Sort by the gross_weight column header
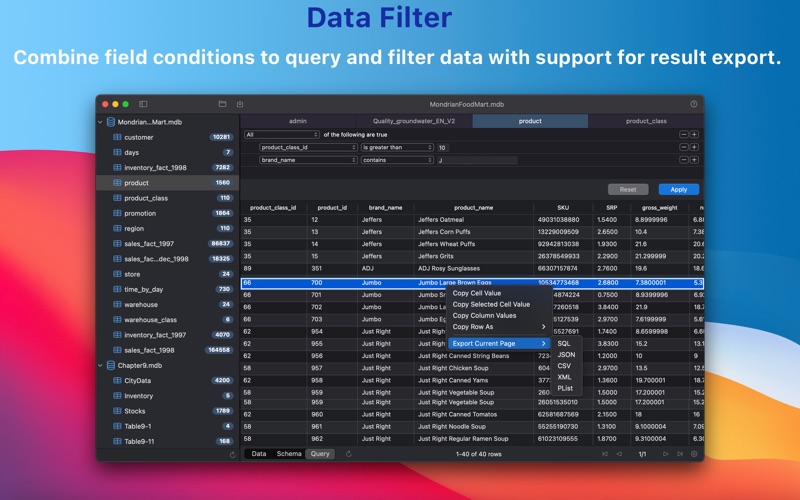Viewport: 800px width, 500px height. [660, 208]
